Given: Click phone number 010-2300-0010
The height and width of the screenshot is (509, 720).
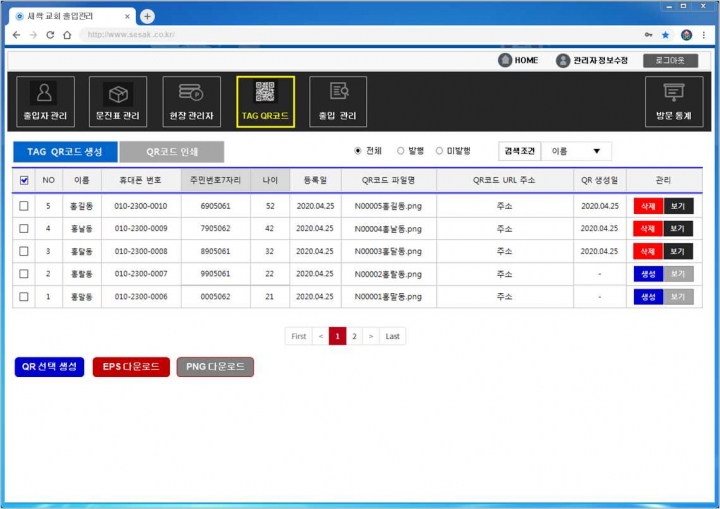Looking at the screenshot, I should 141,206.
